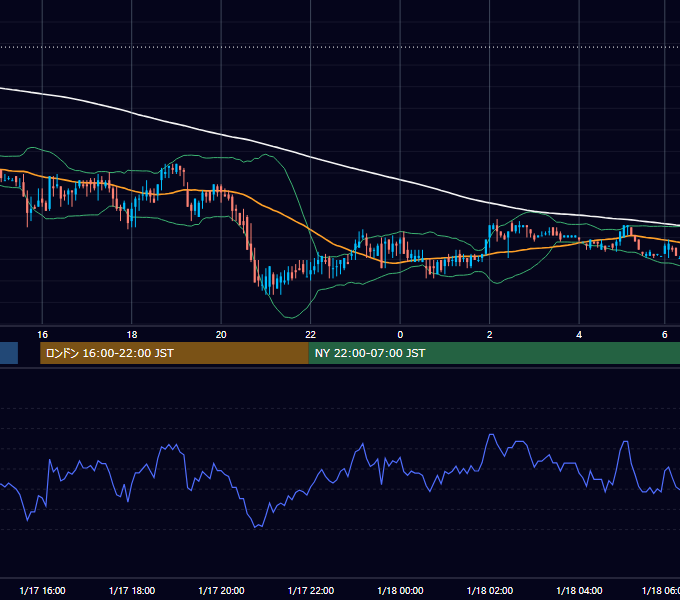Click the 1/17 20:00 date label
Screen dimensions: 680x600
coord(221,590)
